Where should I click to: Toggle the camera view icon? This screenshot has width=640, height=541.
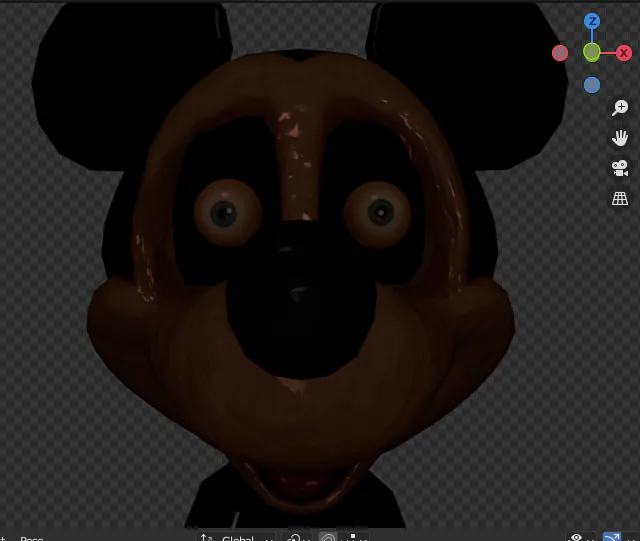click(x=620, y=168)
